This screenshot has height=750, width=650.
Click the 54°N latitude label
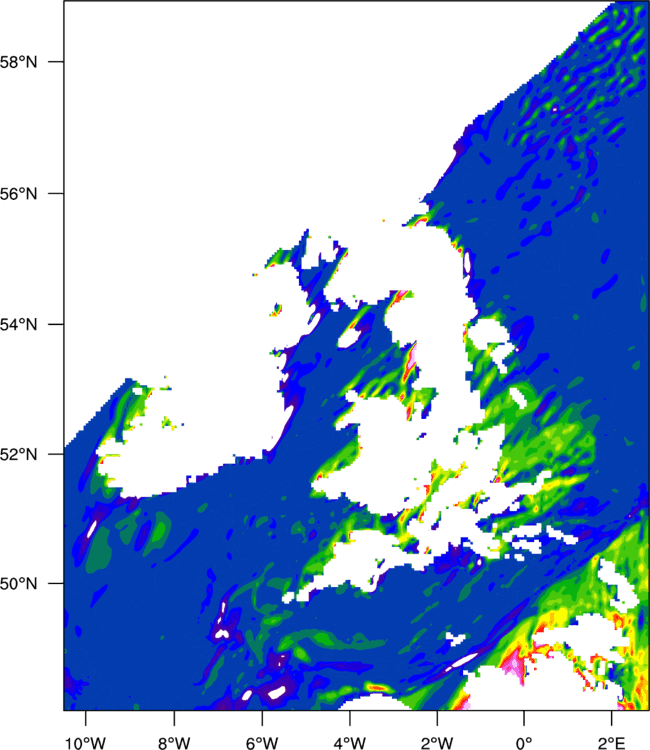[x=18, y=325]
